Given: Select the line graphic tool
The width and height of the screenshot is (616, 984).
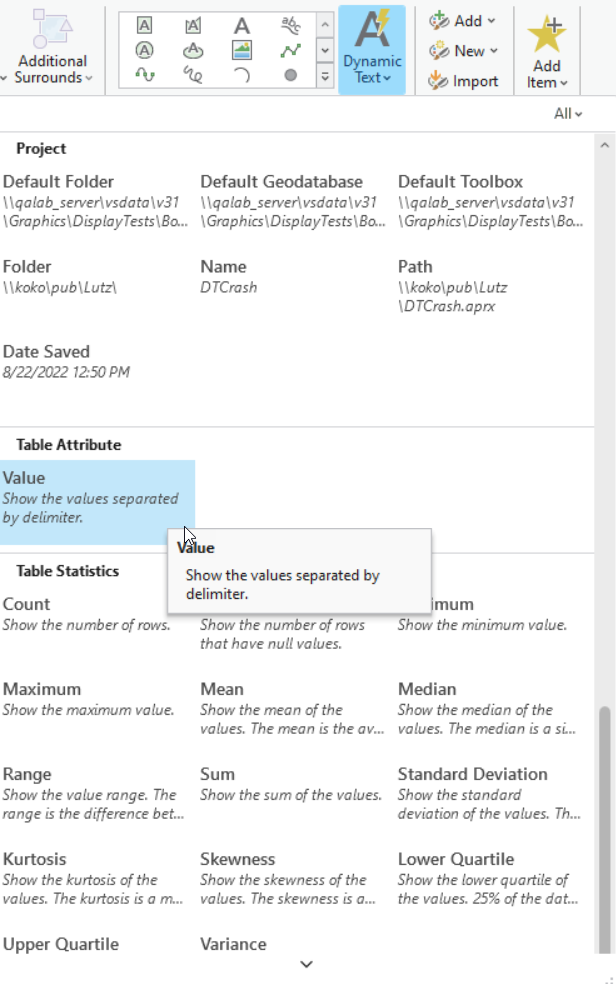Looking at the screenshot, I should pos(290,50).
